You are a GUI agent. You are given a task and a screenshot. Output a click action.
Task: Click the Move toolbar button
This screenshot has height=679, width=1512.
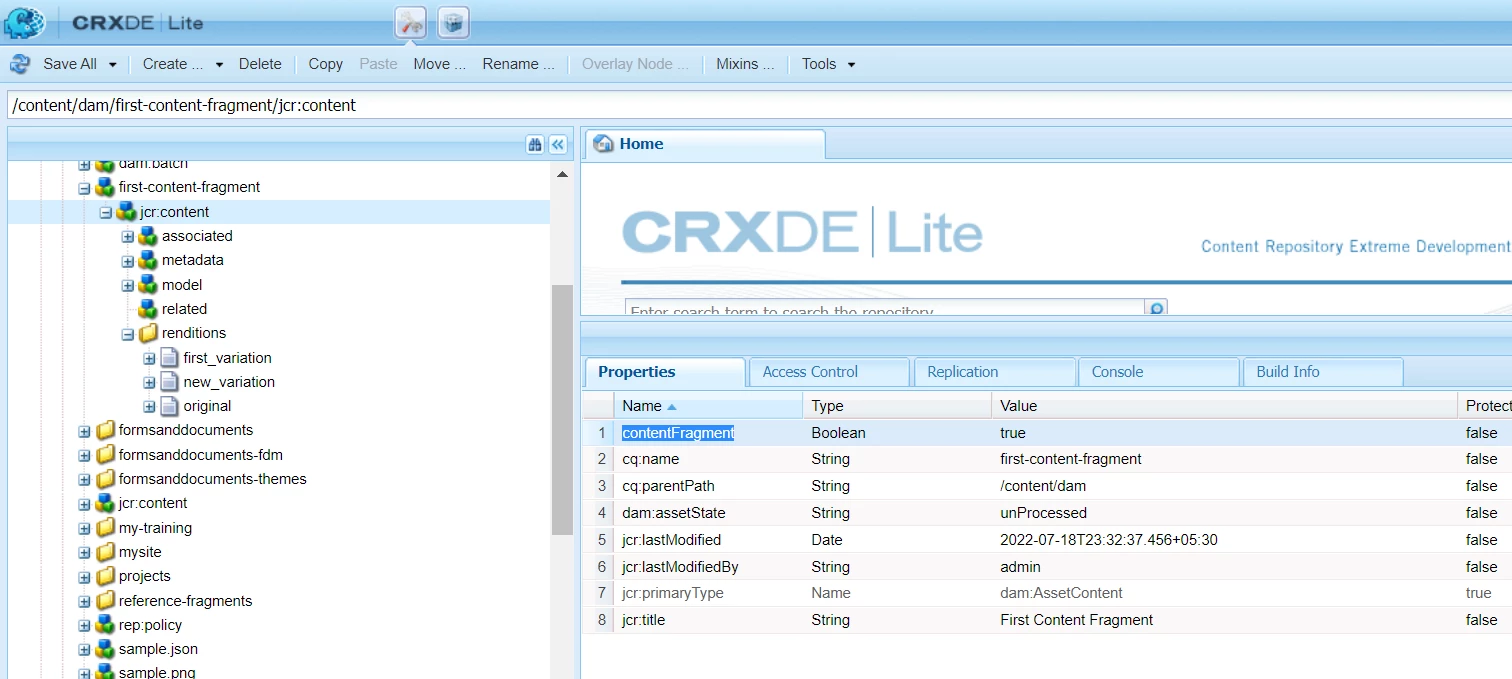coord(440,64)
